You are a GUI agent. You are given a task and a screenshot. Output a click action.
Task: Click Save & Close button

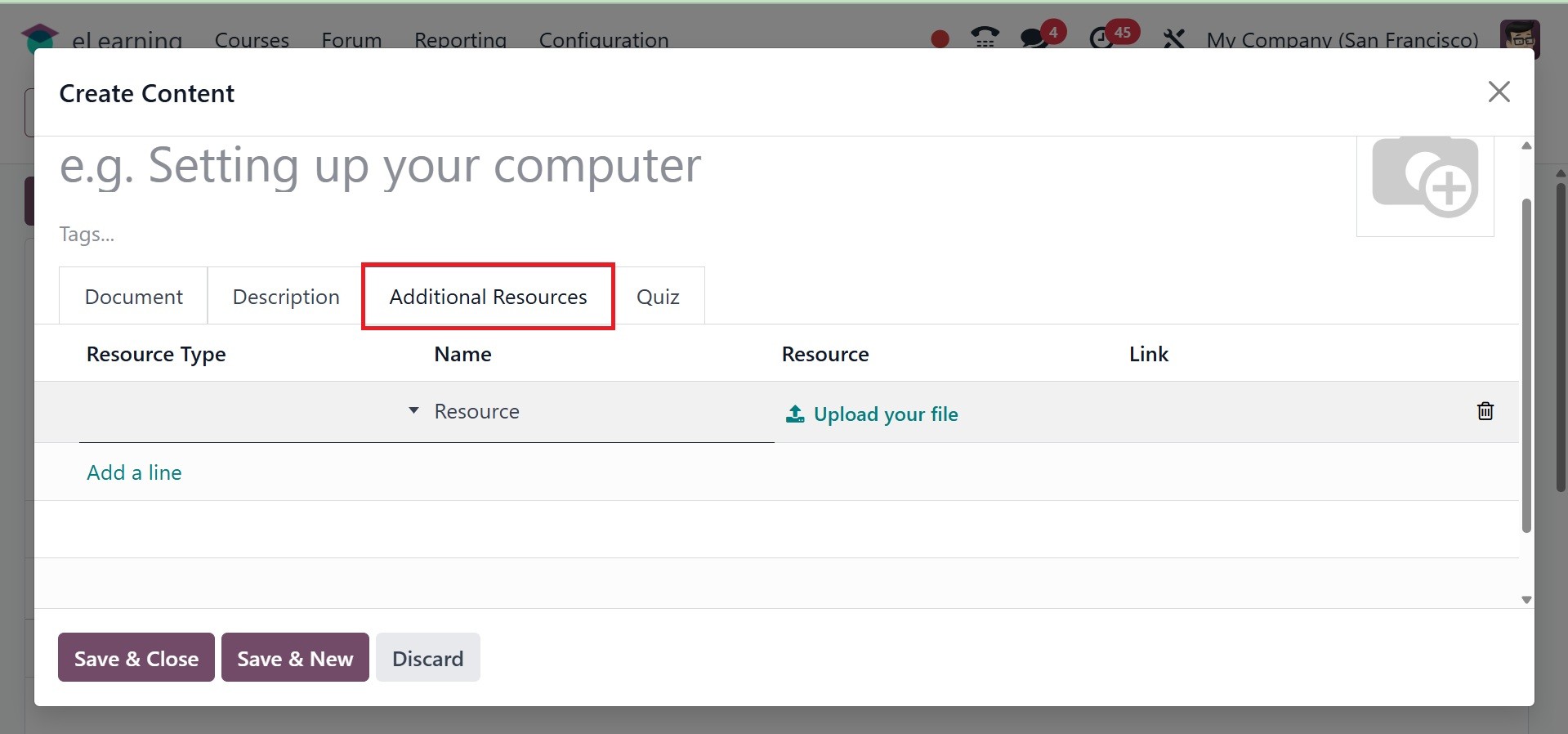tap(136, 658)
